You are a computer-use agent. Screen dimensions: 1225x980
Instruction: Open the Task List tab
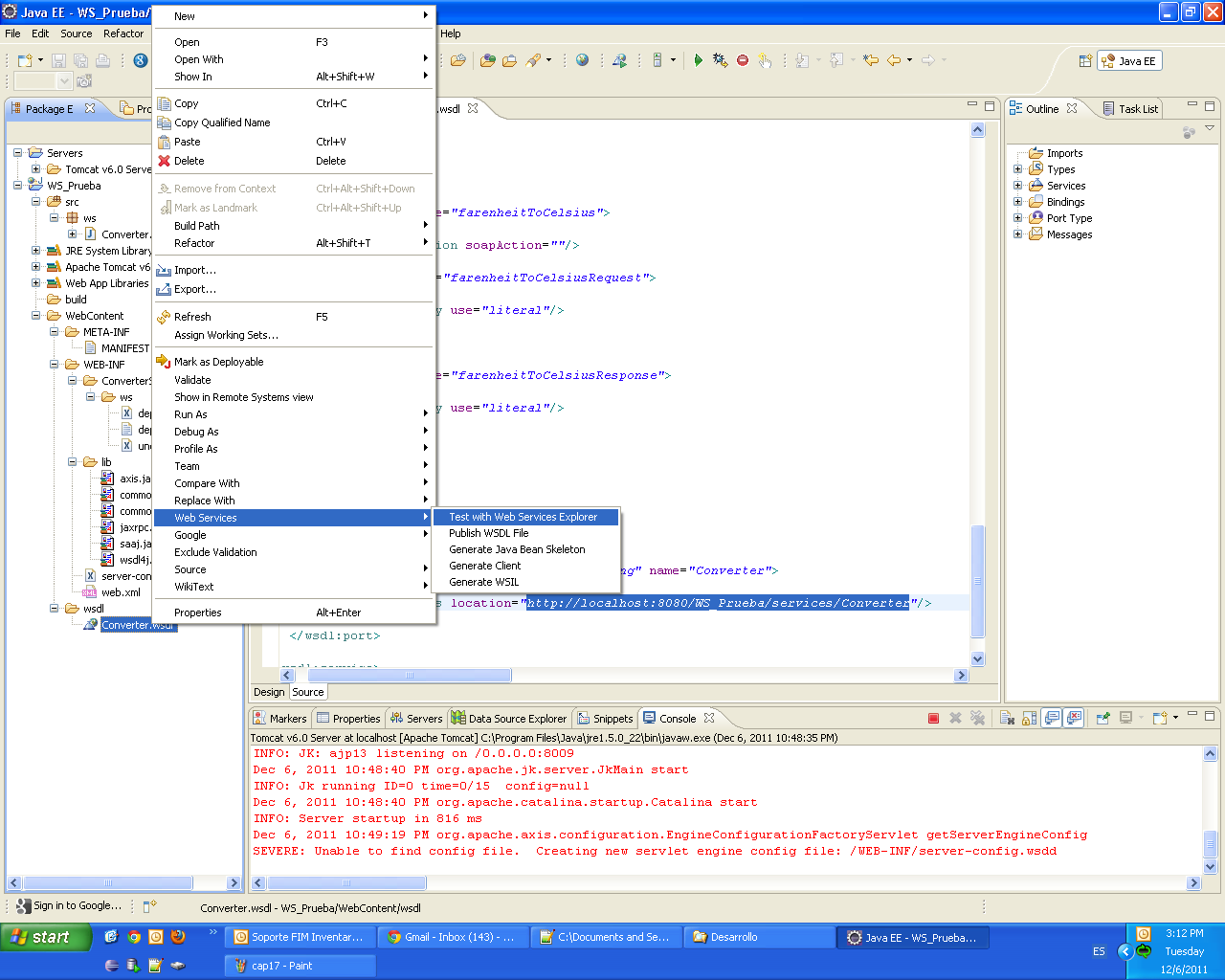[x=1130, y=109]
